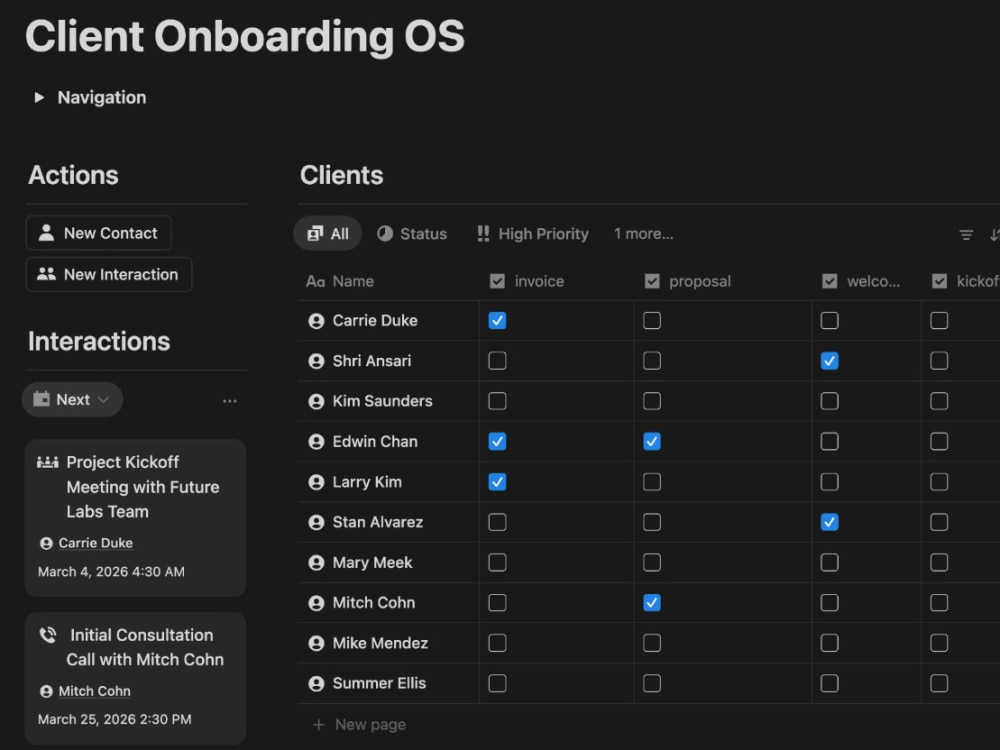Click person icon beside Mitch Cohn table row
The width and height of the screenshot is (1000, 750).
tap(316, 603)
